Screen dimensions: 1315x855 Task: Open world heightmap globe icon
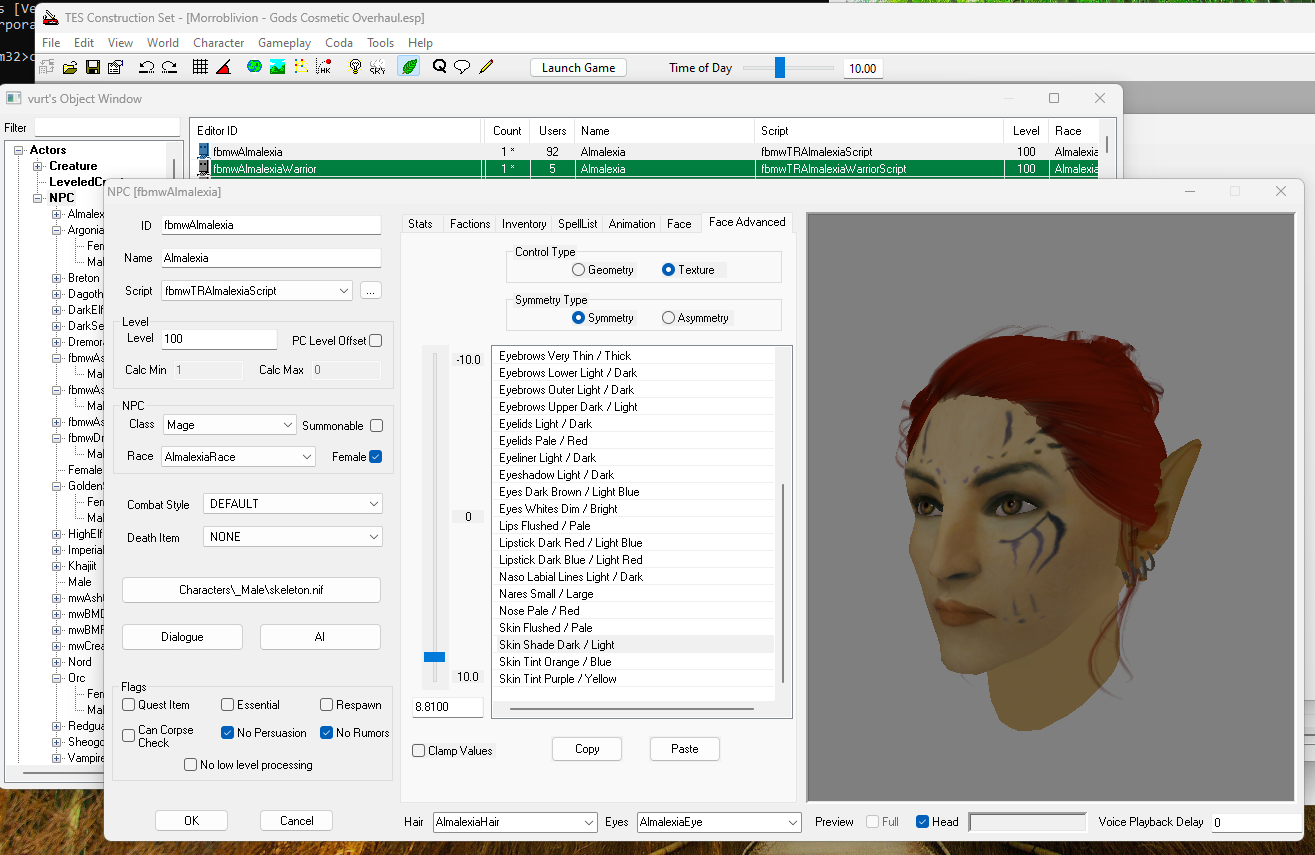click(x=254, y=67)
